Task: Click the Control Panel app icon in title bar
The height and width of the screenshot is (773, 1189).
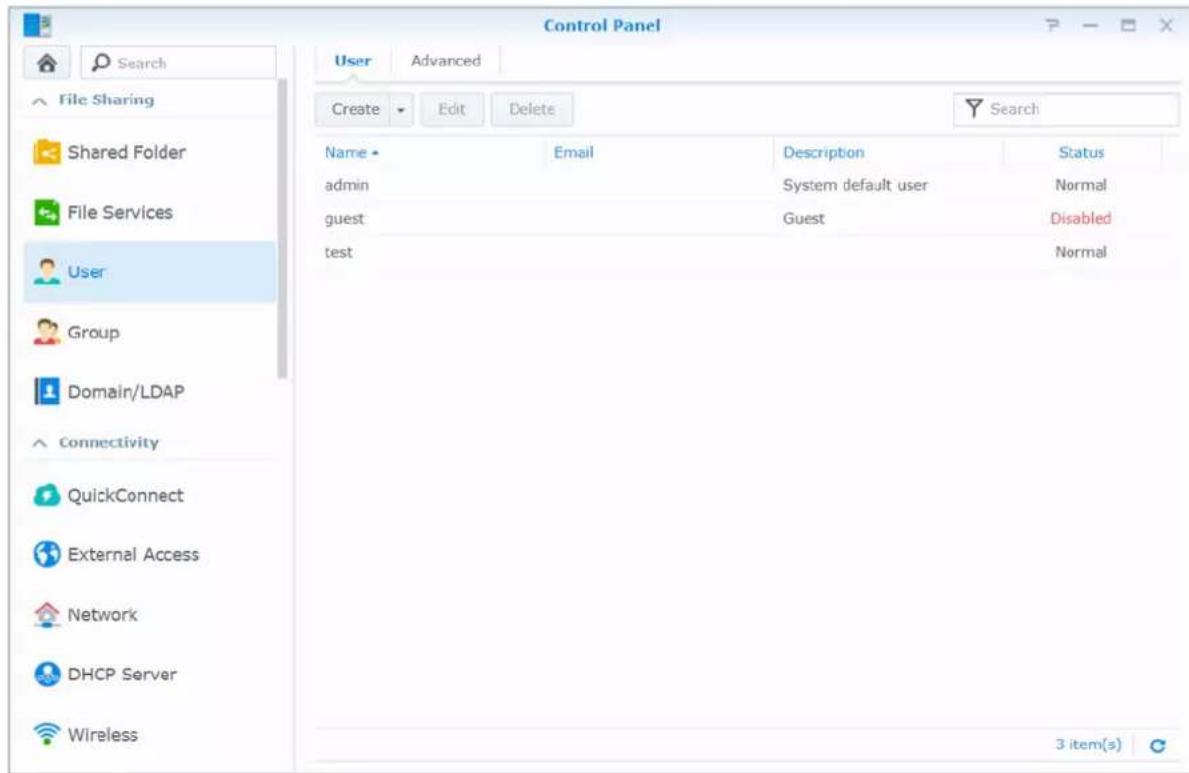Action: click(x=37, y=25)
